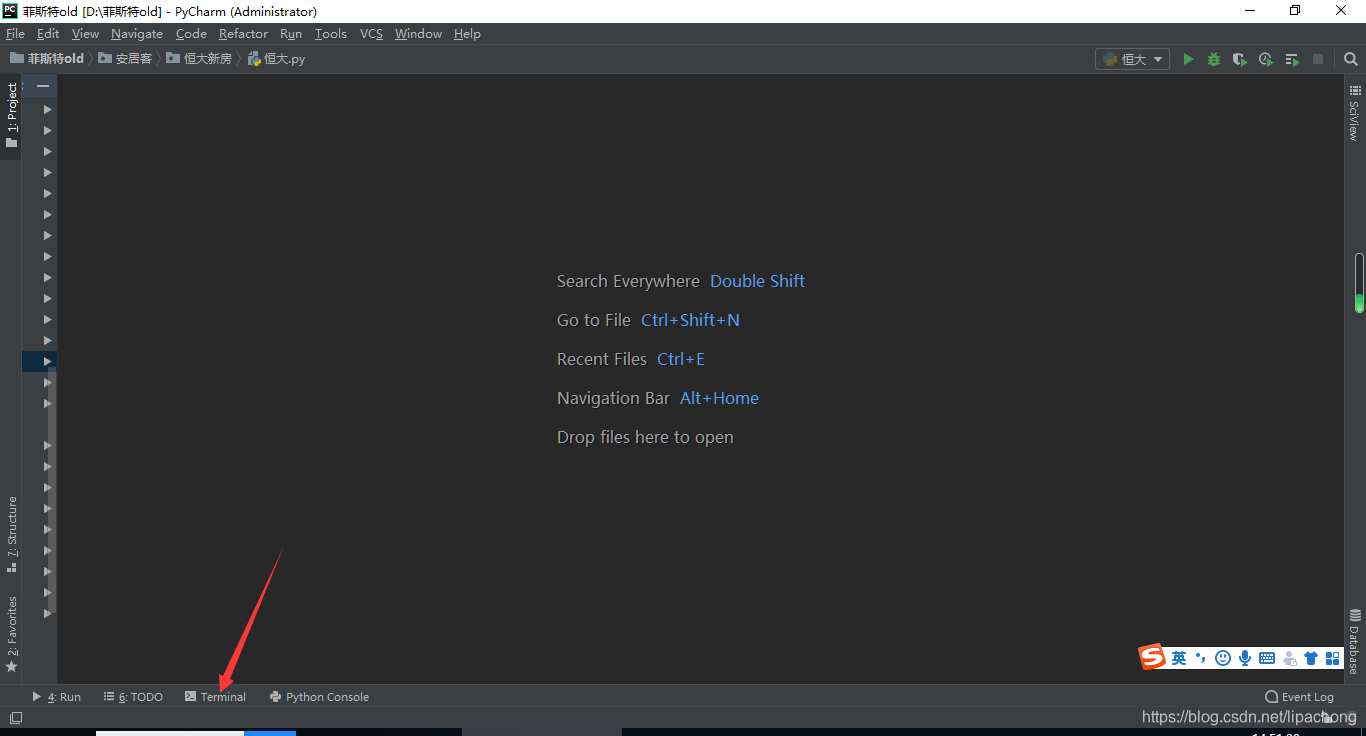Click the Double Shift shortcut text
The height and width of the screenshot is (736, 1366).
[757, 281]
